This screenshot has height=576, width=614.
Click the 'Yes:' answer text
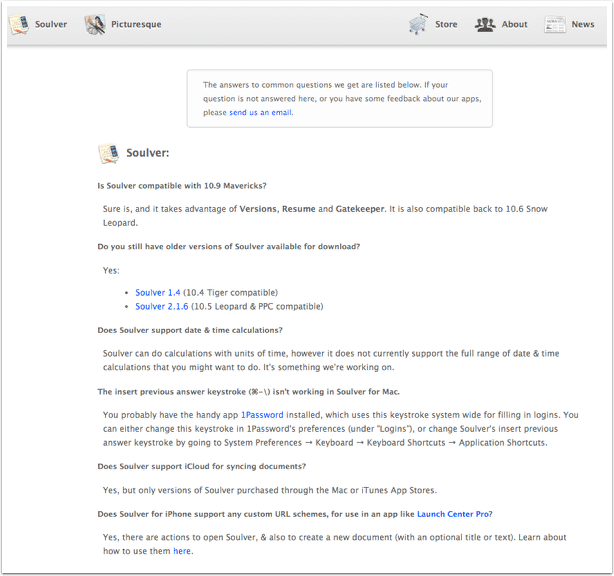click(x=111, y=271)
